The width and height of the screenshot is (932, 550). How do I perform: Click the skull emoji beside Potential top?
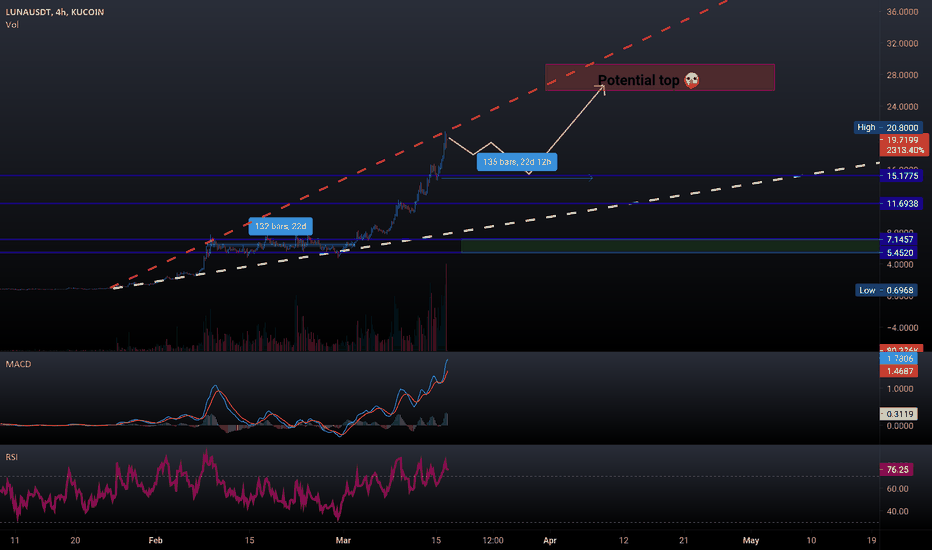click(691, 80)
